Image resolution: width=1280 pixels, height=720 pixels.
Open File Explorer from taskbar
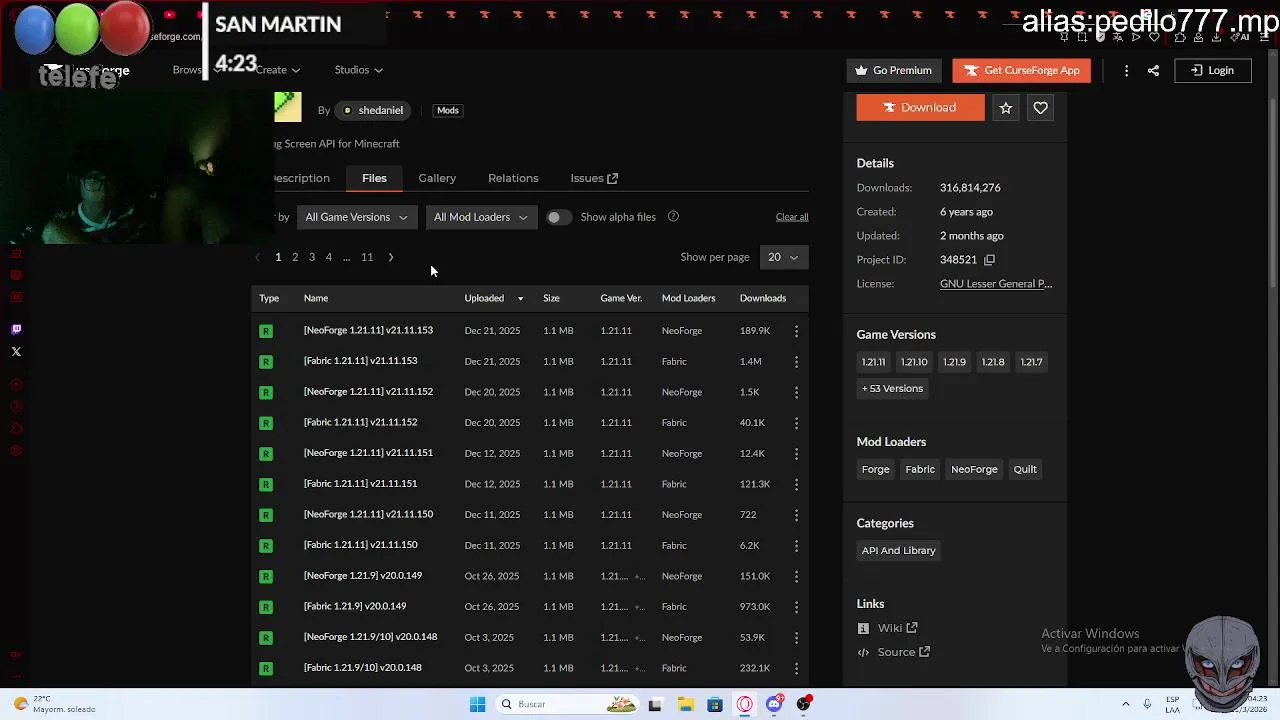(x=685, y=704)
